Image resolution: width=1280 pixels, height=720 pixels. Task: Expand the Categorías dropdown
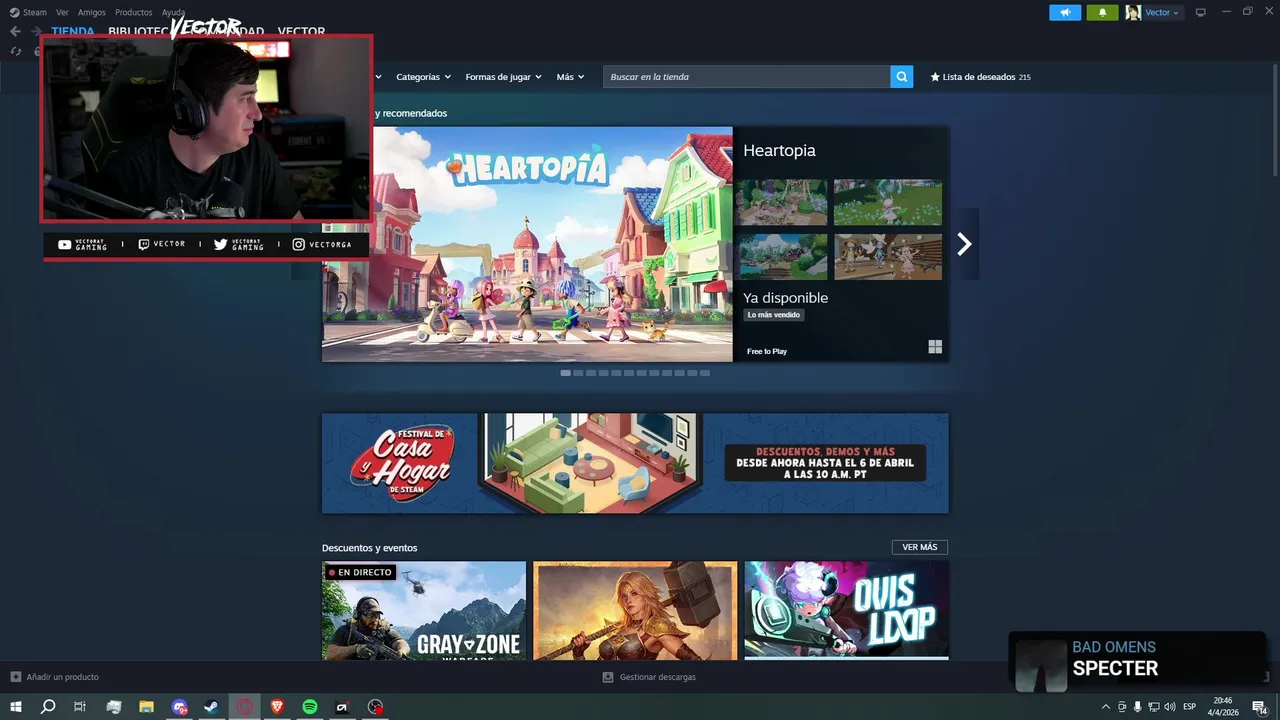point(423,77)
